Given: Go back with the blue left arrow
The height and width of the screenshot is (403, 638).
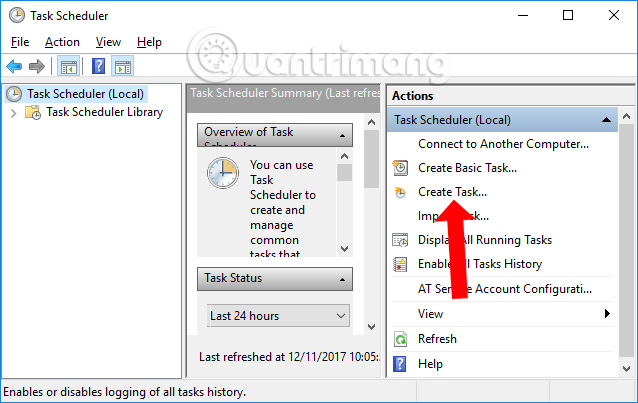Looking at the screenshot, I should 14,66.
